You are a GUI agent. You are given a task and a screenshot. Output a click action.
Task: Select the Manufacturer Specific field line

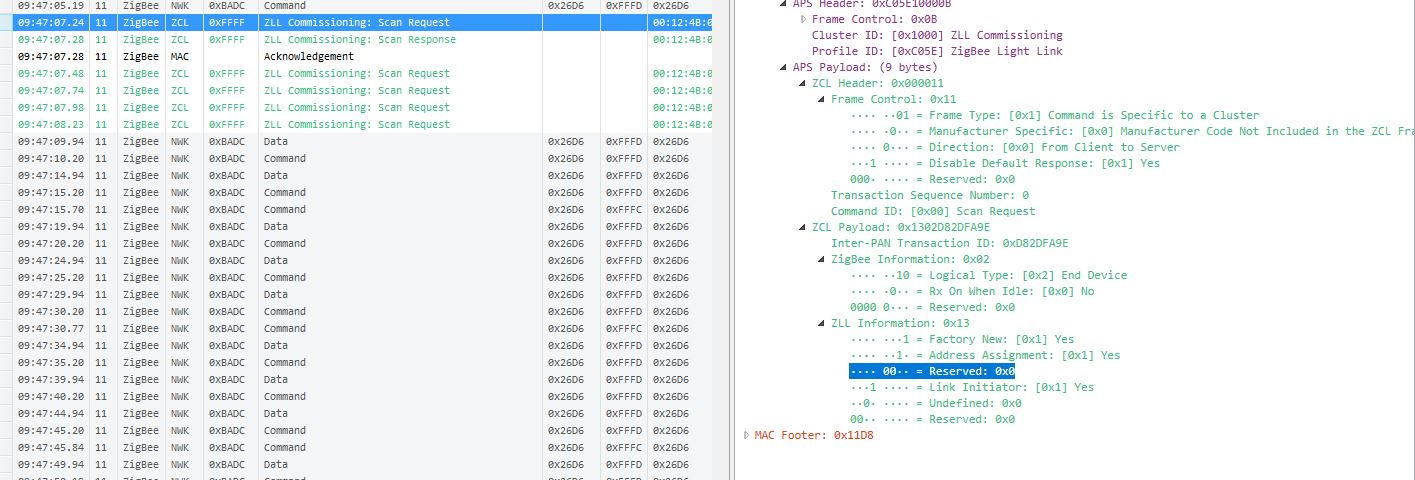click(x=1132, y=131)
